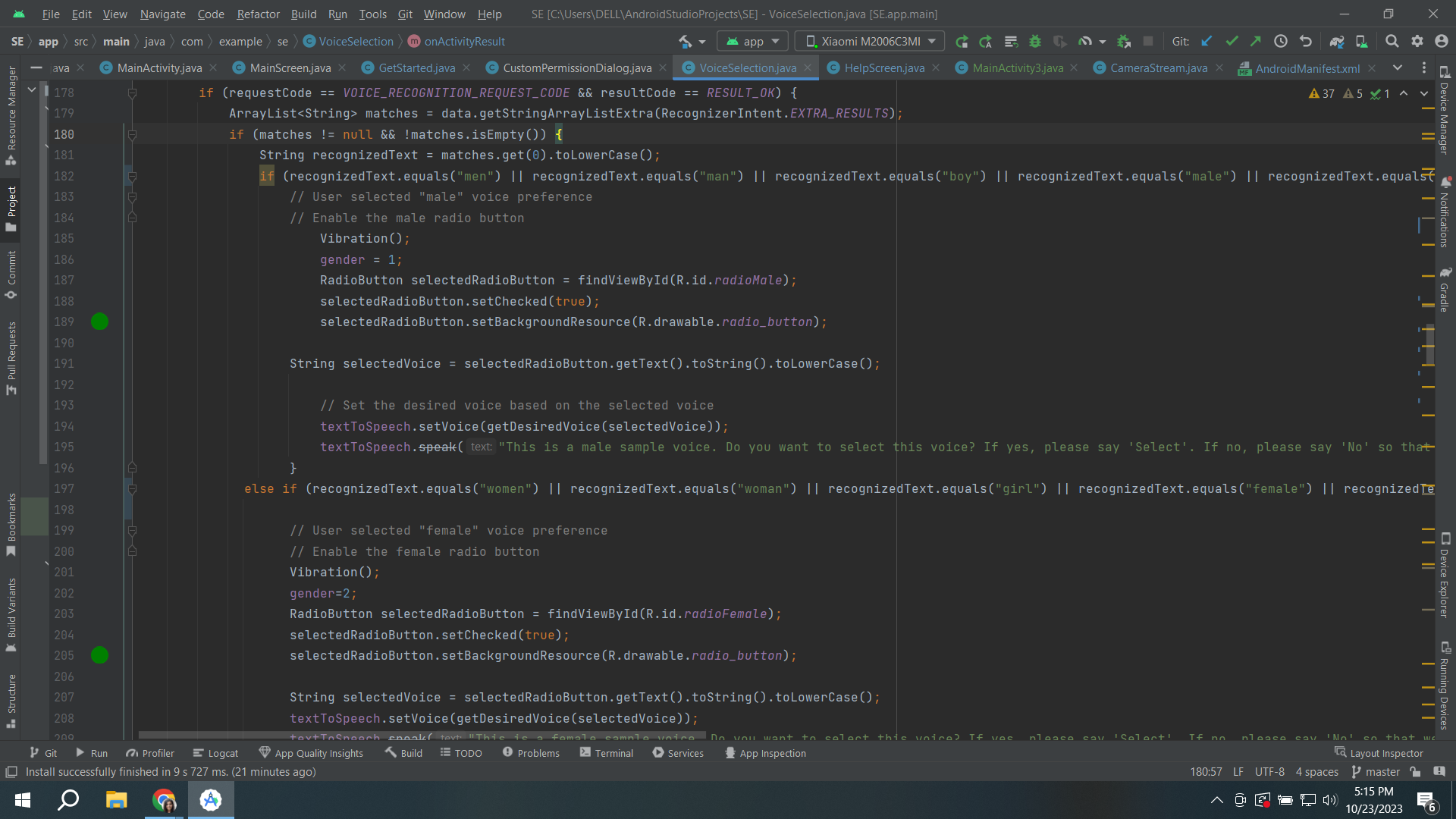
Task: Toggle the read-only lock in status bar
Action: click(1415, 772)
